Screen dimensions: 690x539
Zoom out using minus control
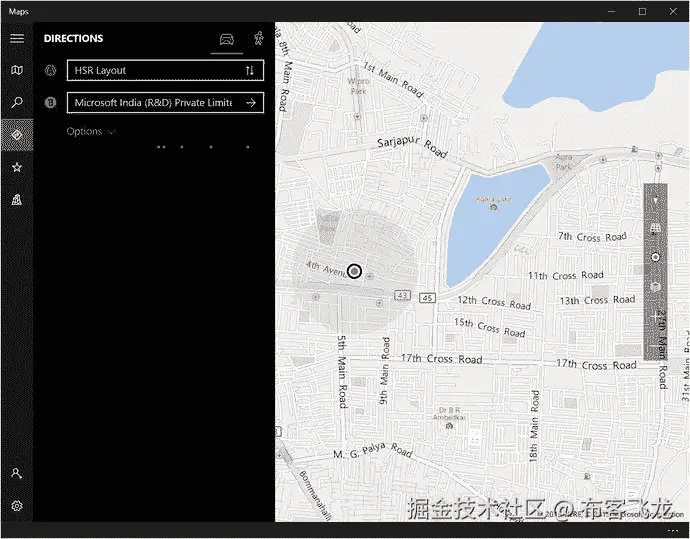(x=655, y=348)
